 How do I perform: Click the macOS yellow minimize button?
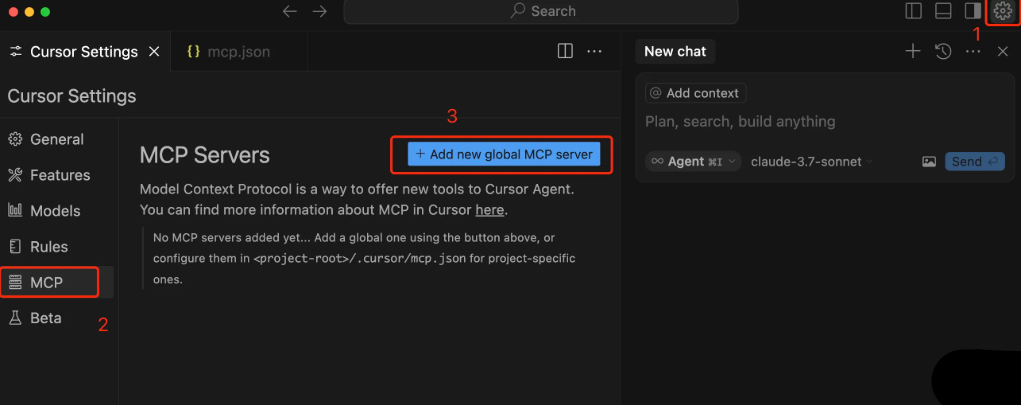(29, 12)
